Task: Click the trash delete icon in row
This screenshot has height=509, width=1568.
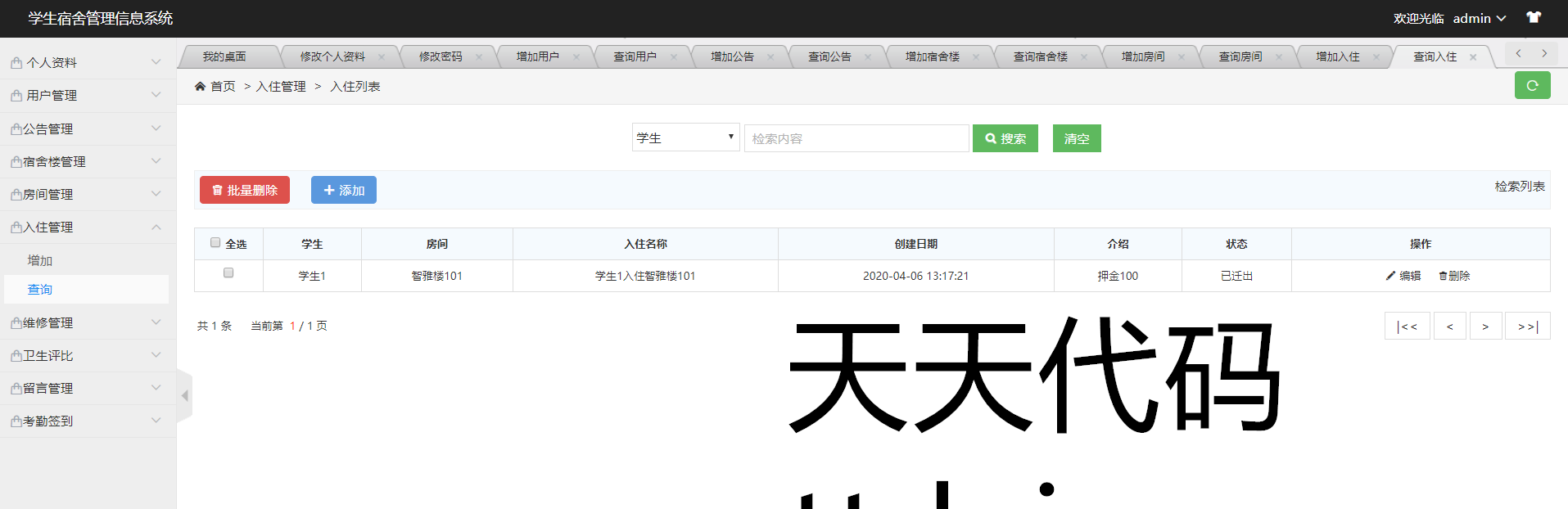Action: 1443,276
